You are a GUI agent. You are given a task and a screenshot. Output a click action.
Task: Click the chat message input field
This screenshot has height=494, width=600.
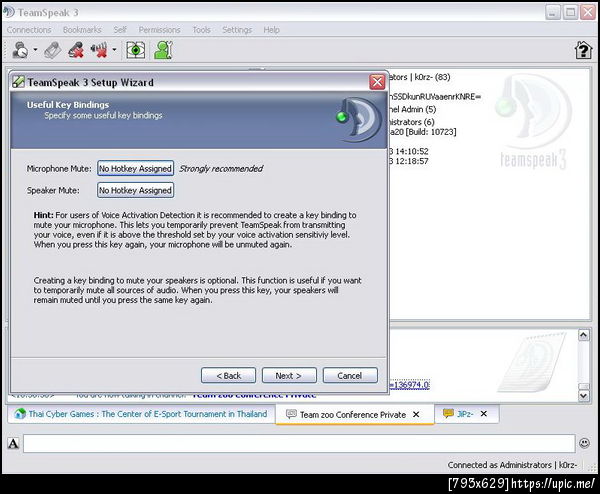(x=299, y=443)
